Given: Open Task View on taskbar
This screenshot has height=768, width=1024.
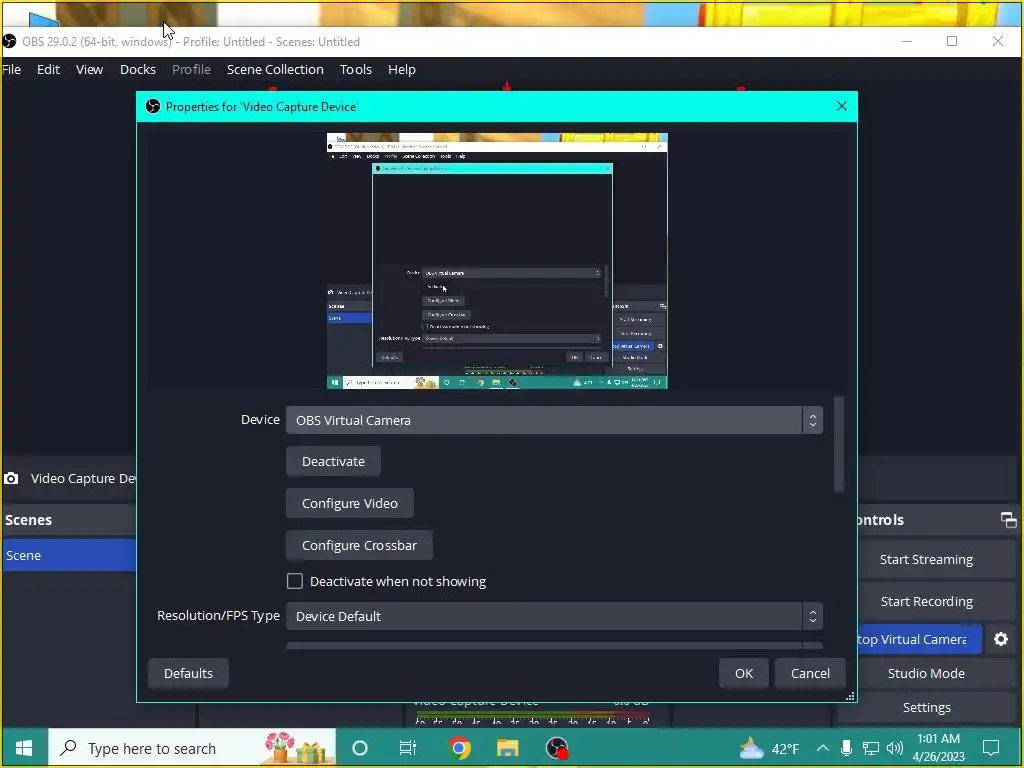Looking at the screenshot, I should pos(408,748).
